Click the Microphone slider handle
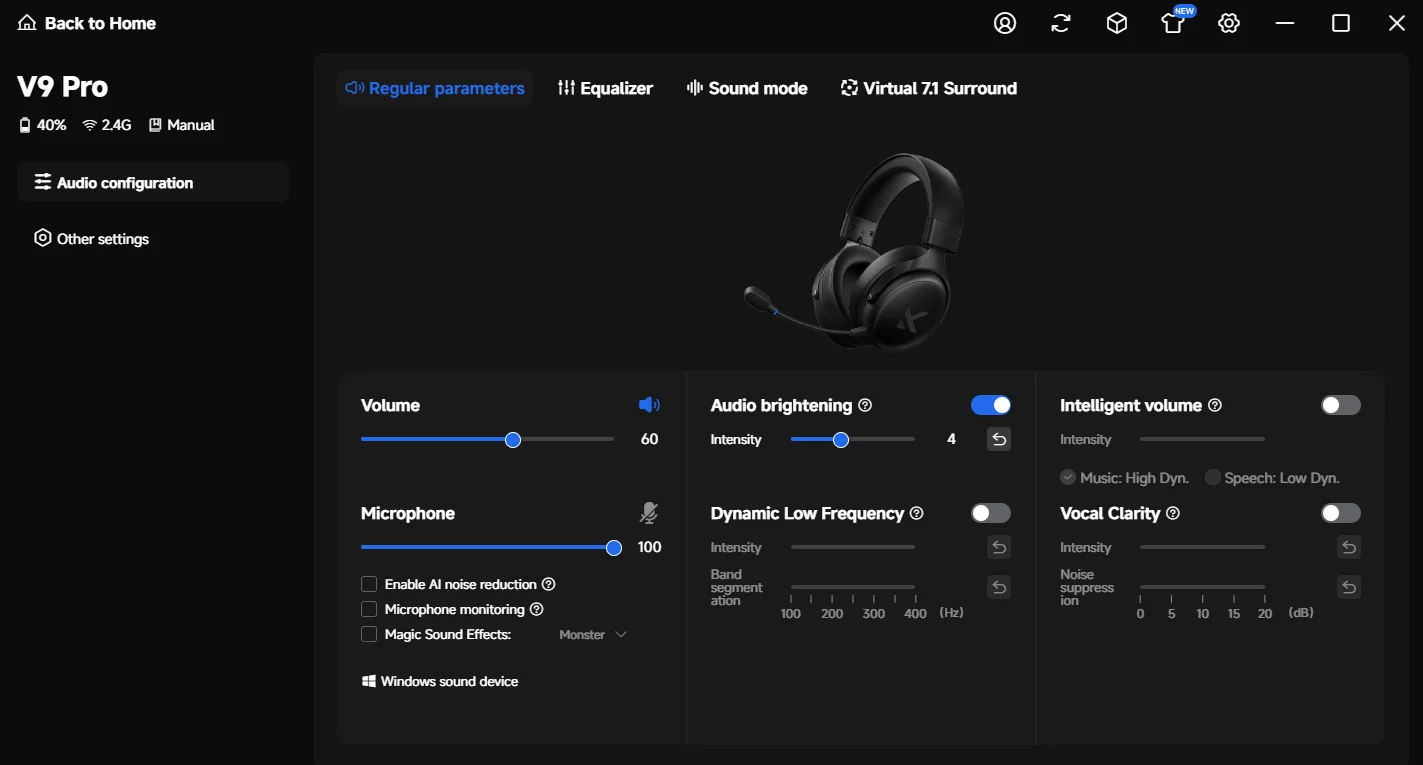This screenshot has width=1423, height=765. (x=614, y=547)
